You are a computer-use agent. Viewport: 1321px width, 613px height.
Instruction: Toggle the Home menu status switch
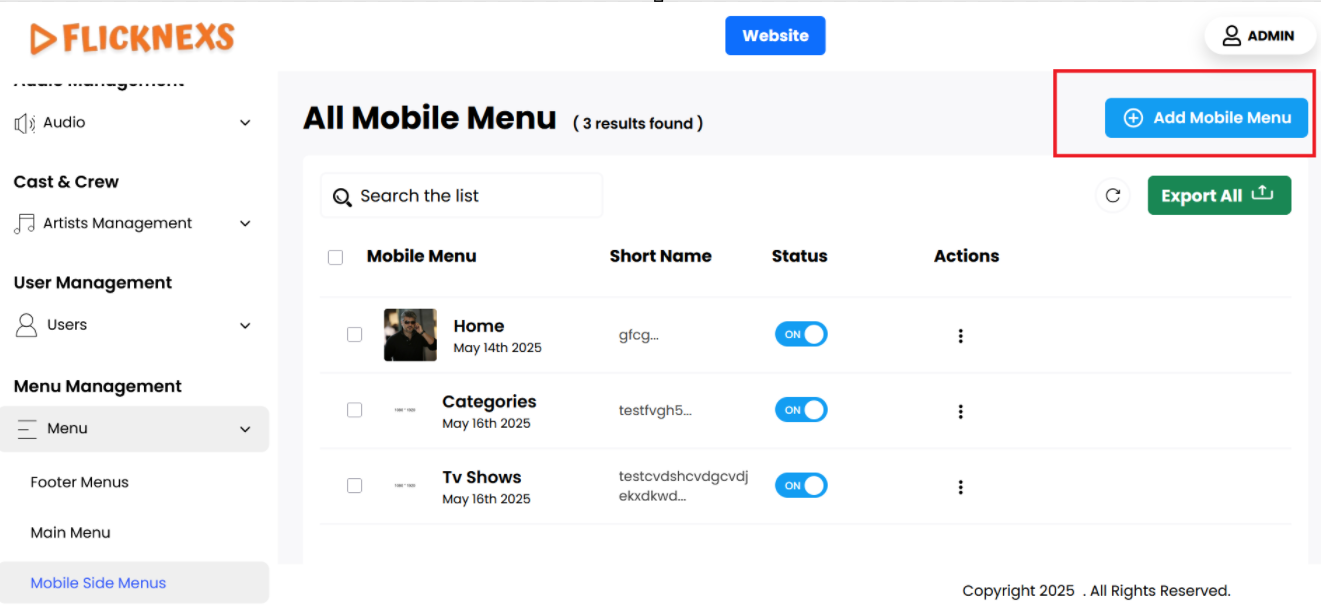point(801,334)
